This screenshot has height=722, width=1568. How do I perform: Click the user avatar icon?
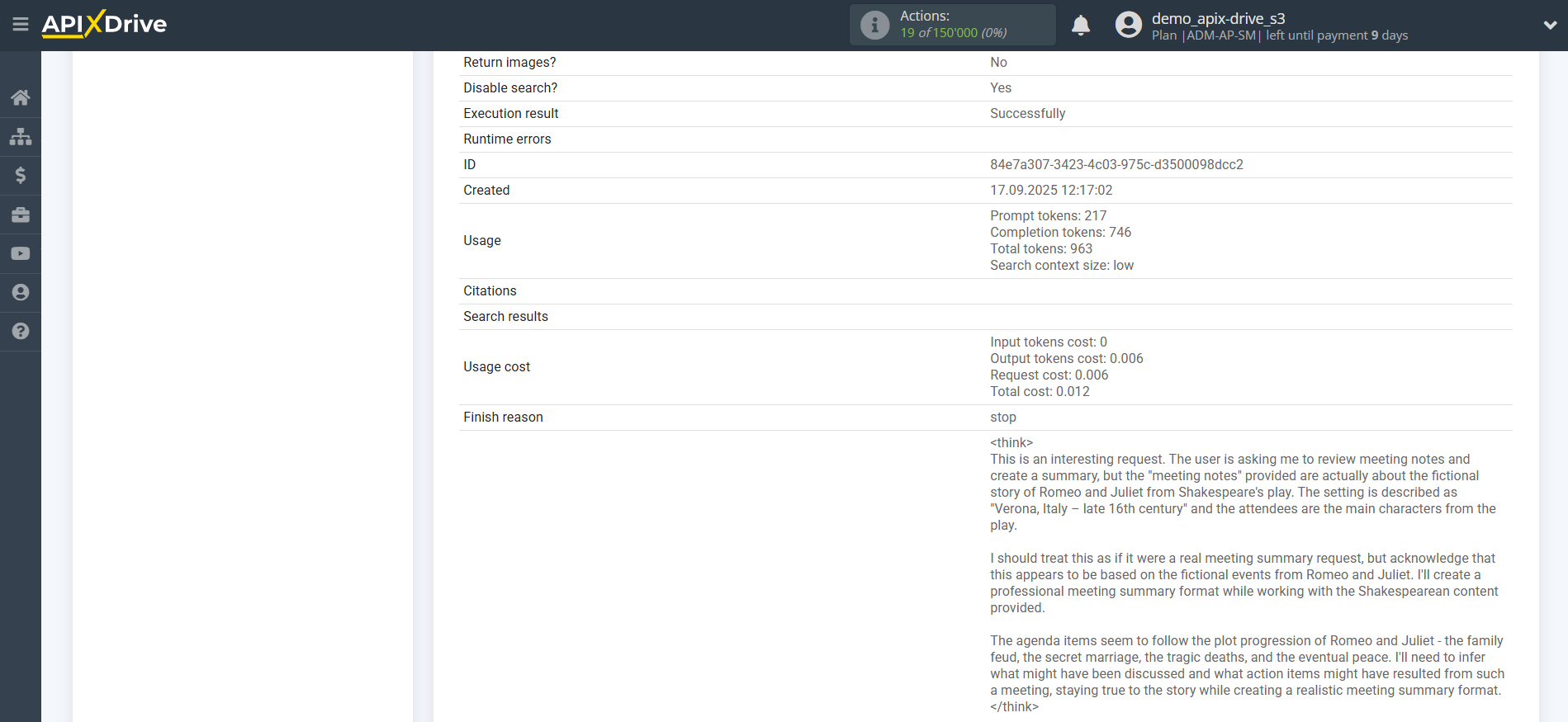[x=1128, y=25]
